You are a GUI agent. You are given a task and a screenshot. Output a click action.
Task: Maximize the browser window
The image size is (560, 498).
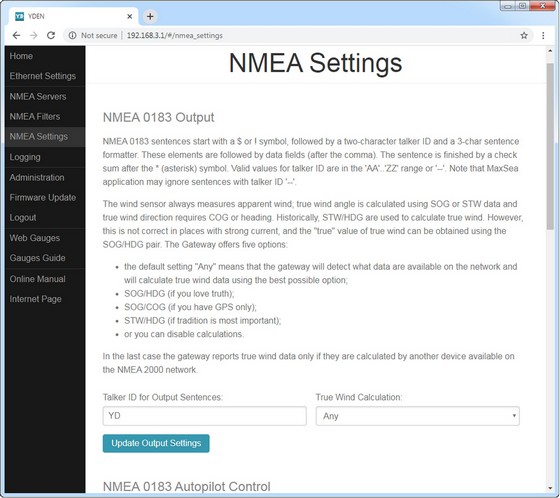tap(522, 6)
